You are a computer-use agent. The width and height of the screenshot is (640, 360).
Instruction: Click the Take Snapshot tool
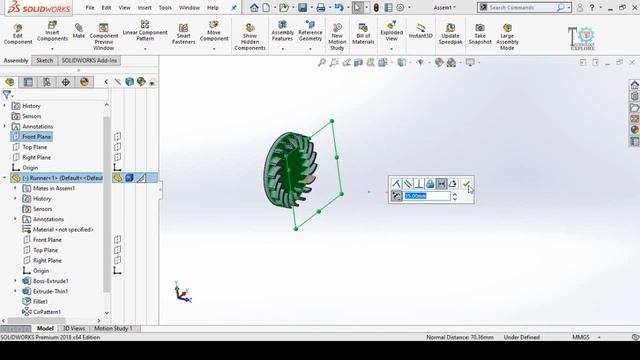480,33
